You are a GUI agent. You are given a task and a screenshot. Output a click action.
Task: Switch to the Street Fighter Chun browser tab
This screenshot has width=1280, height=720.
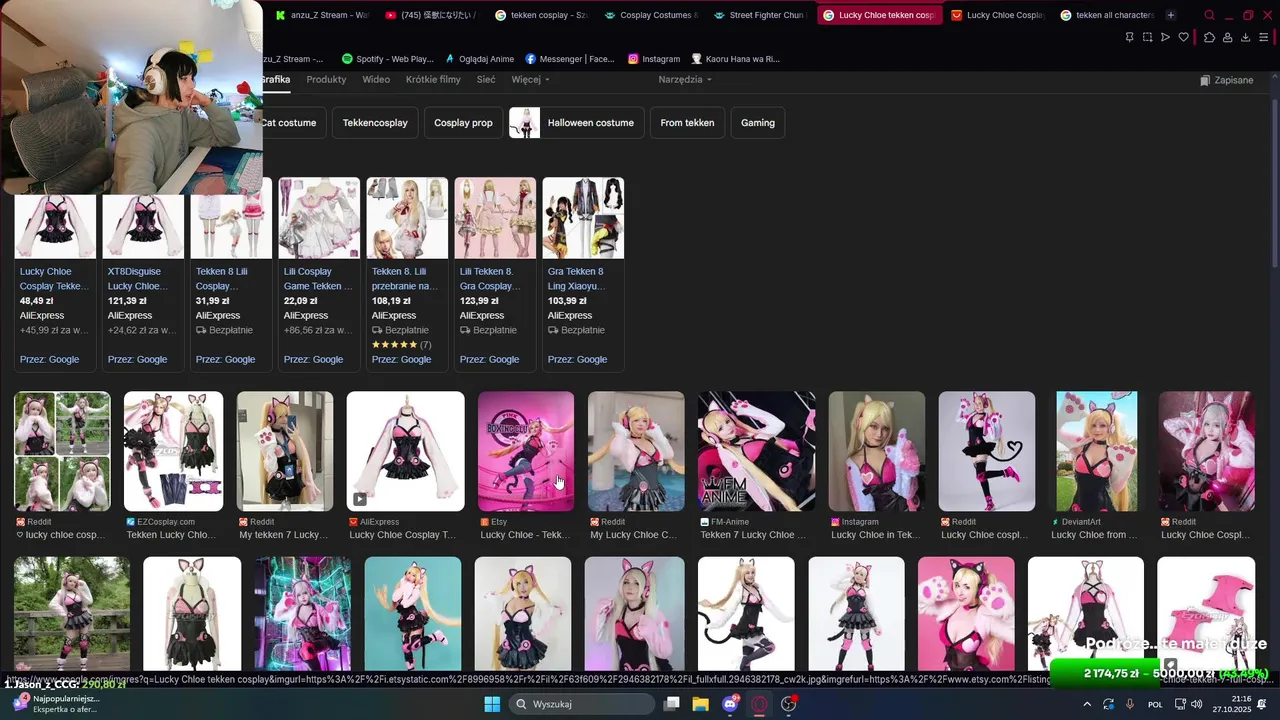(x=760, y=15)
